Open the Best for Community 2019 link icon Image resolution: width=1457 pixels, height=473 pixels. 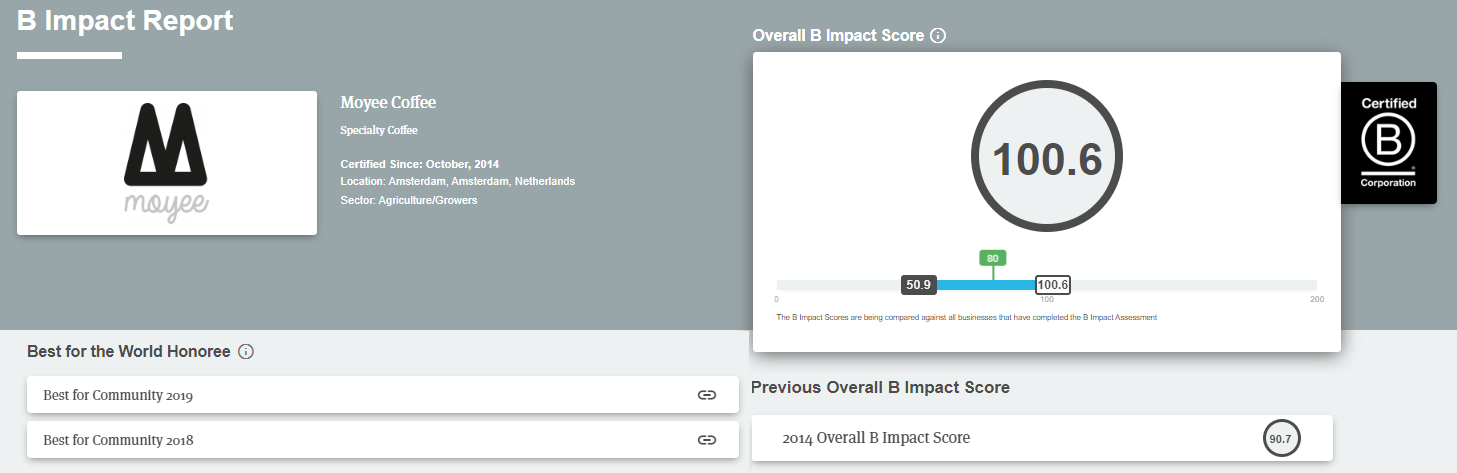click(x=707, y=395)
